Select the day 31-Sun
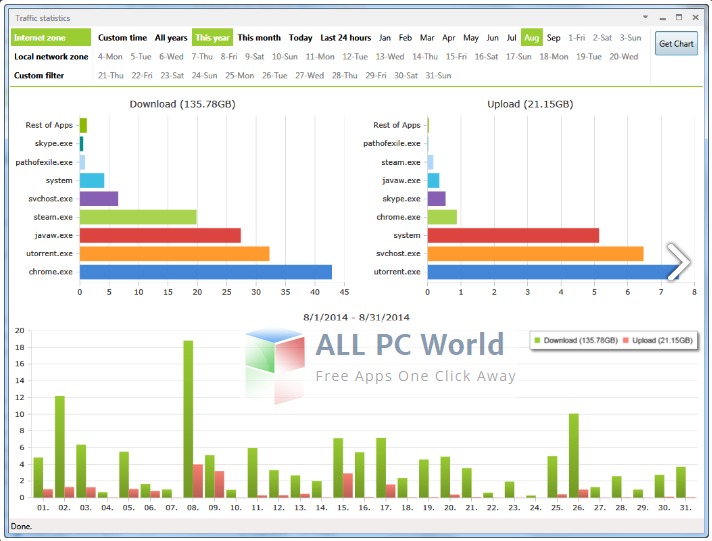The height and width of the screenshot is (541, 712). 438,75
